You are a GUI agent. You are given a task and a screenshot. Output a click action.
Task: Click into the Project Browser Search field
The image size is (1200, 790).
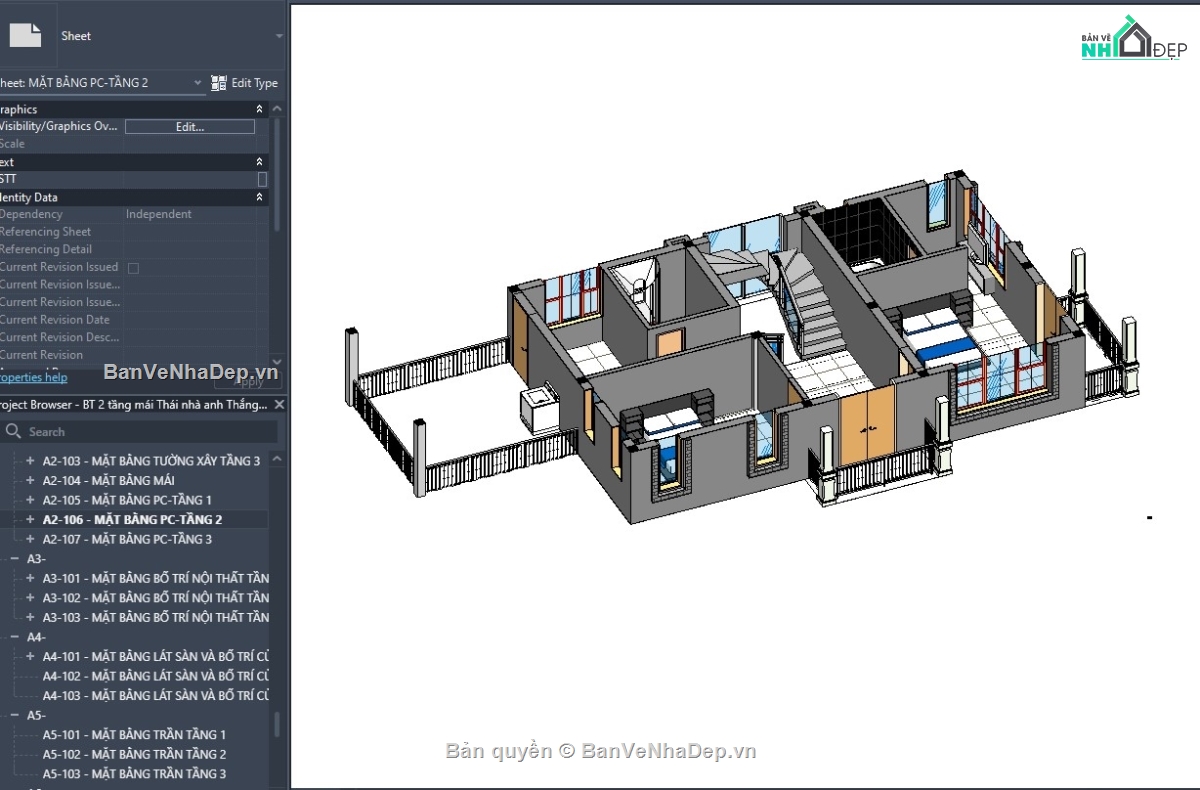coord(140,431)
